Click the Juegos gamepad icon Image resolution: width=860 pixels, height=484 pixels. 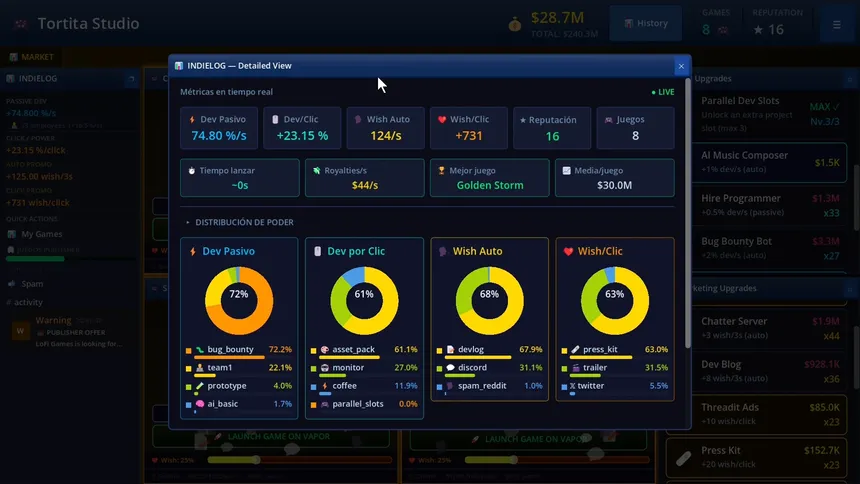[608, 119]
